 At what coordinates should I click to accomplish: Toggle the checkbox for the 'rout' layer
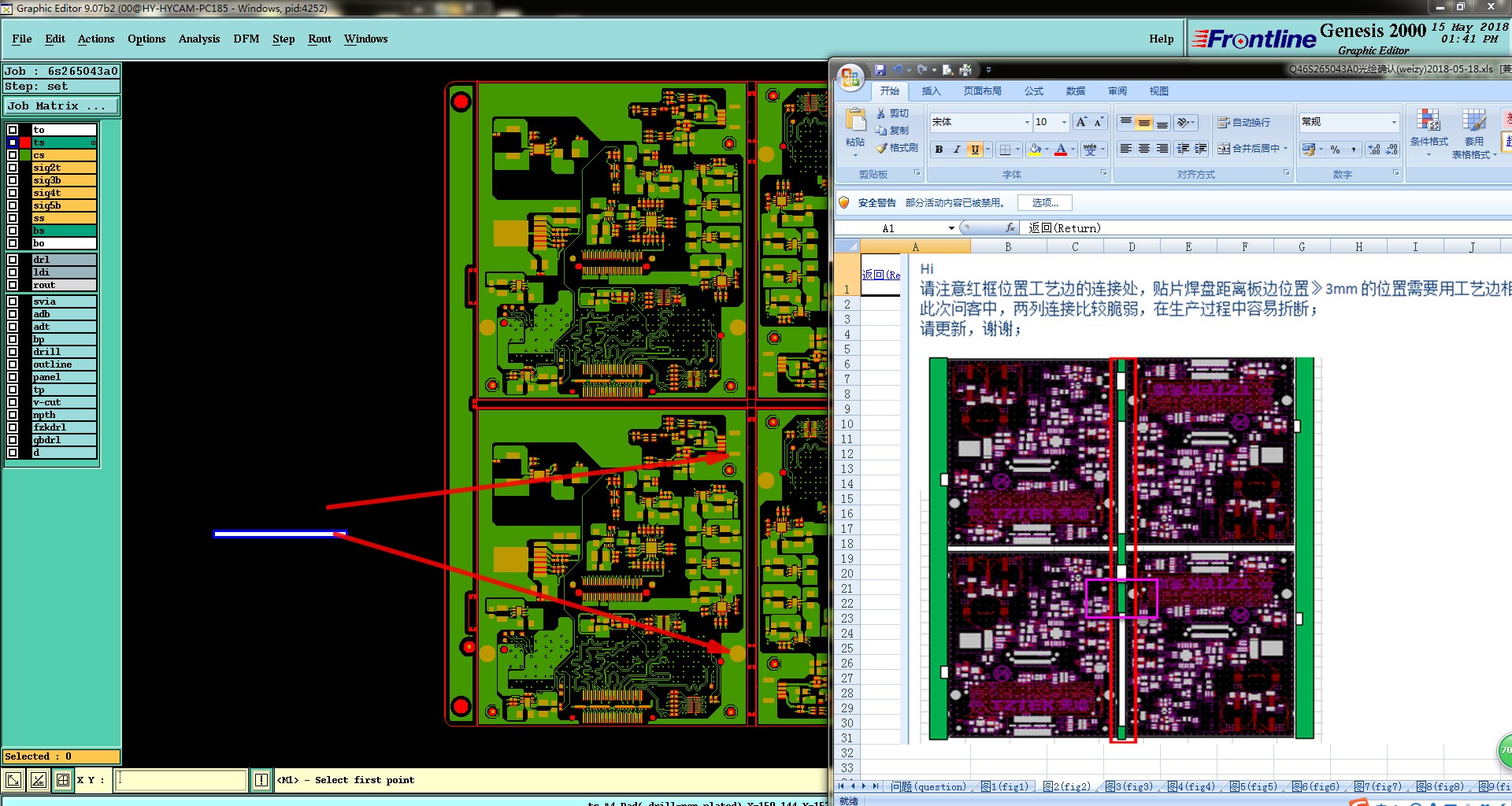click(13, 285)
